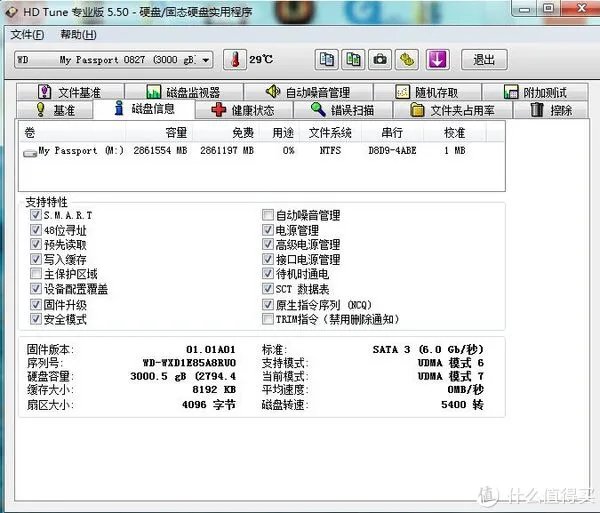This screenshot has width=600, height=513.
Task: Click the 8192 KB cache size value
Action: 214,389
